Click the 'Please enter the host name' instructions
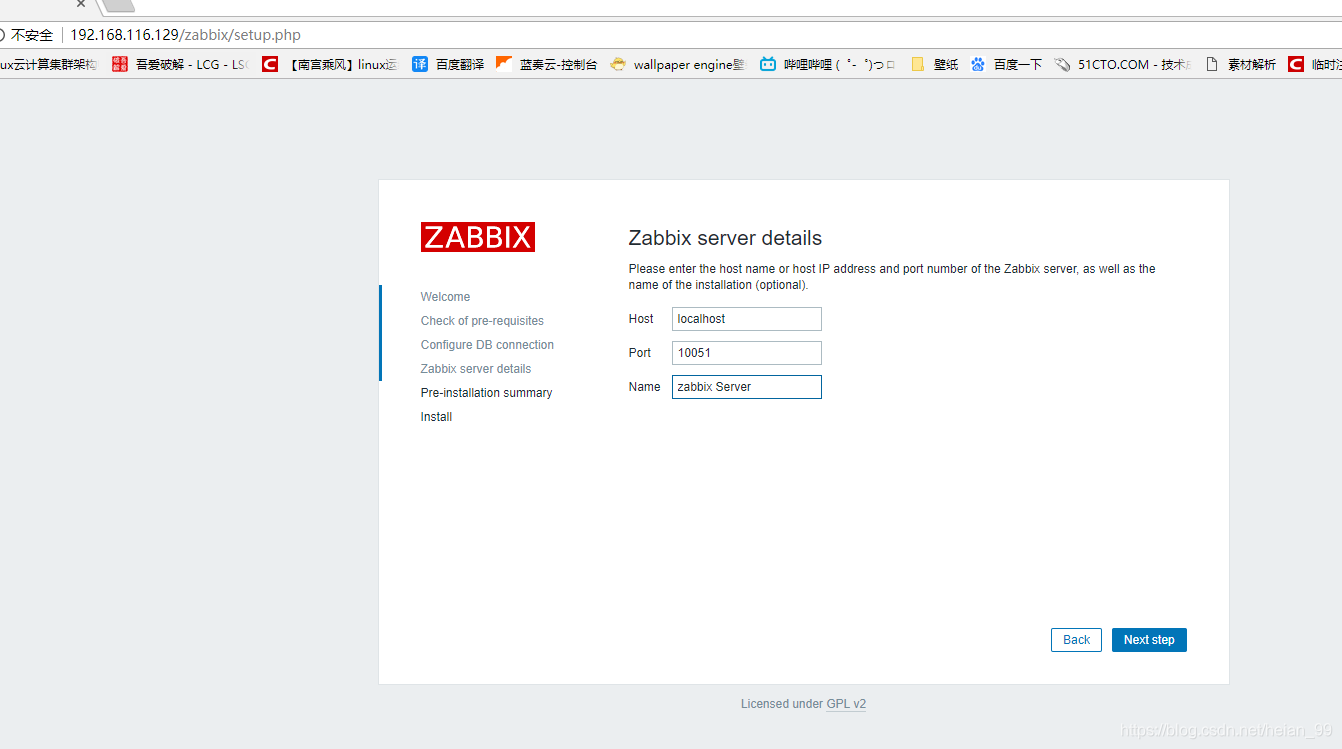This screenshot has height=749, width=1342. pyautogui.click(x=892, y=277)
